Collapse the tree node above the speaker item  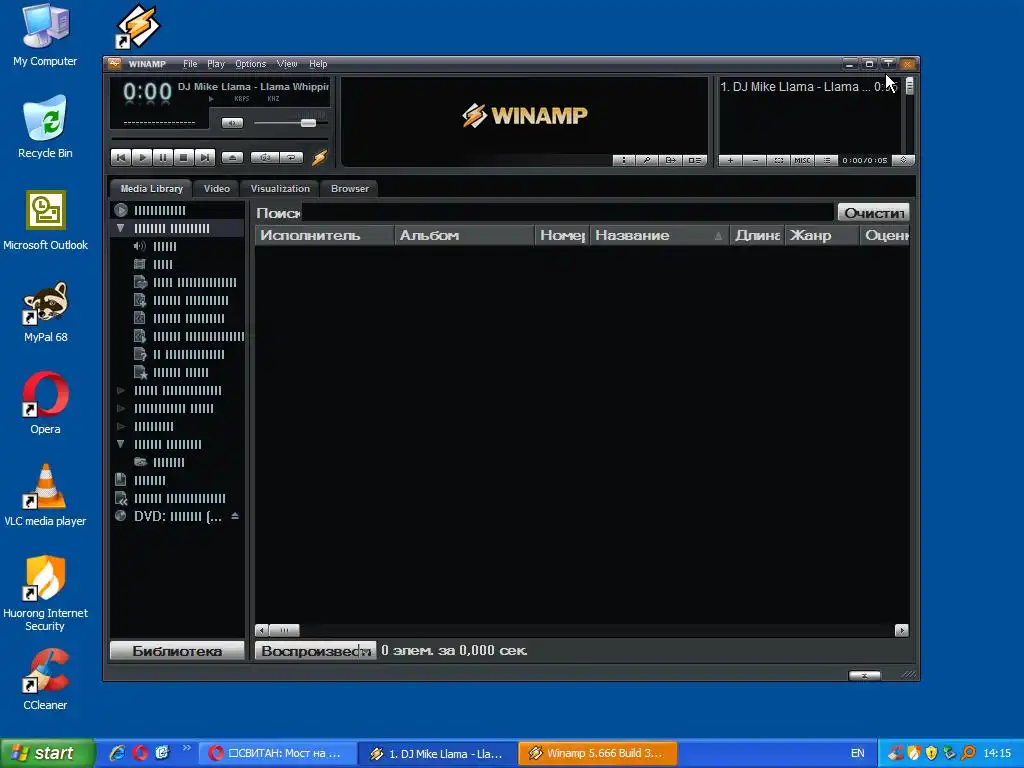pos(121,228)
